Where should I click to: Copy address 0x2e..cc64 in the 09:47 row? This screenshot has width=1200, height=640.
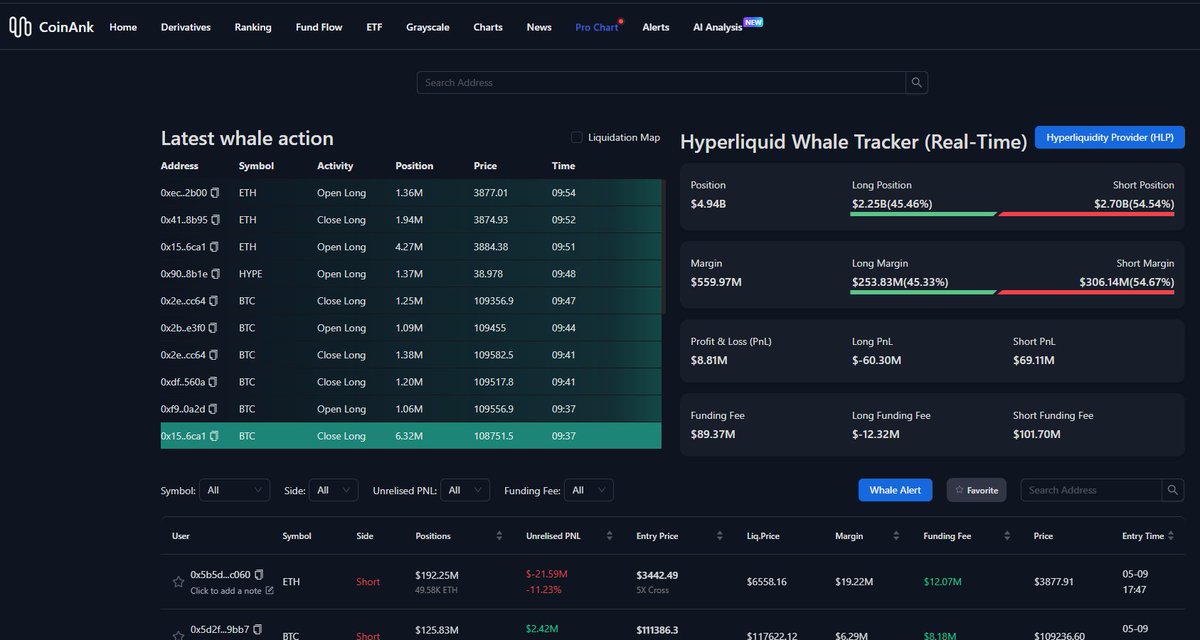tap(215, 301)
